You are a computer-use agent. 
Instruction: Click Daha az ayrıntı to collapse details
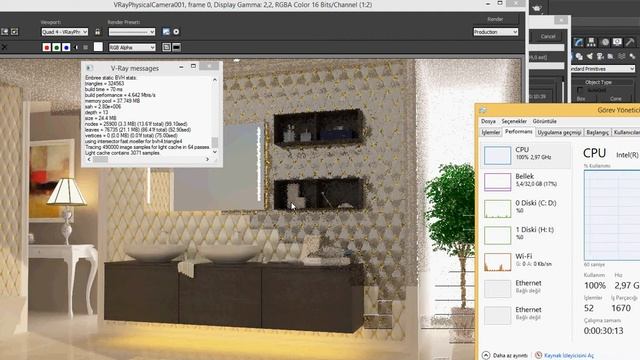[x=505, y=355]
